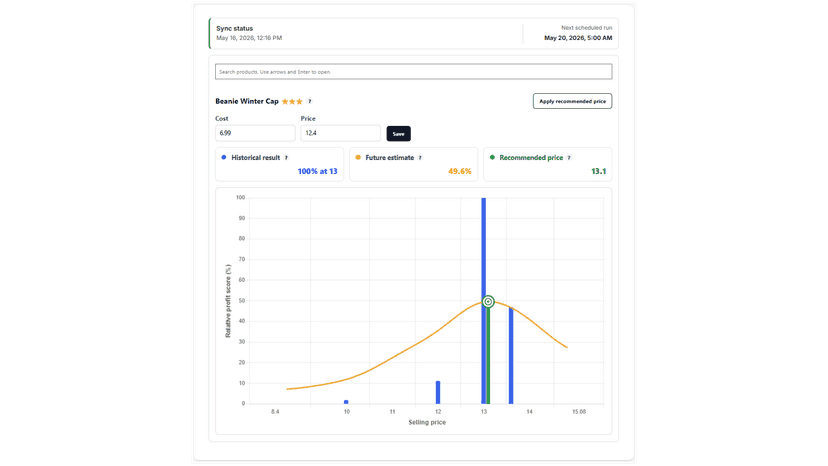828x466 pixels.
Task: Click the 'May 20, 2026, 5:00 AM' run time
Action: pyautogui.click(x=578, y=38)
